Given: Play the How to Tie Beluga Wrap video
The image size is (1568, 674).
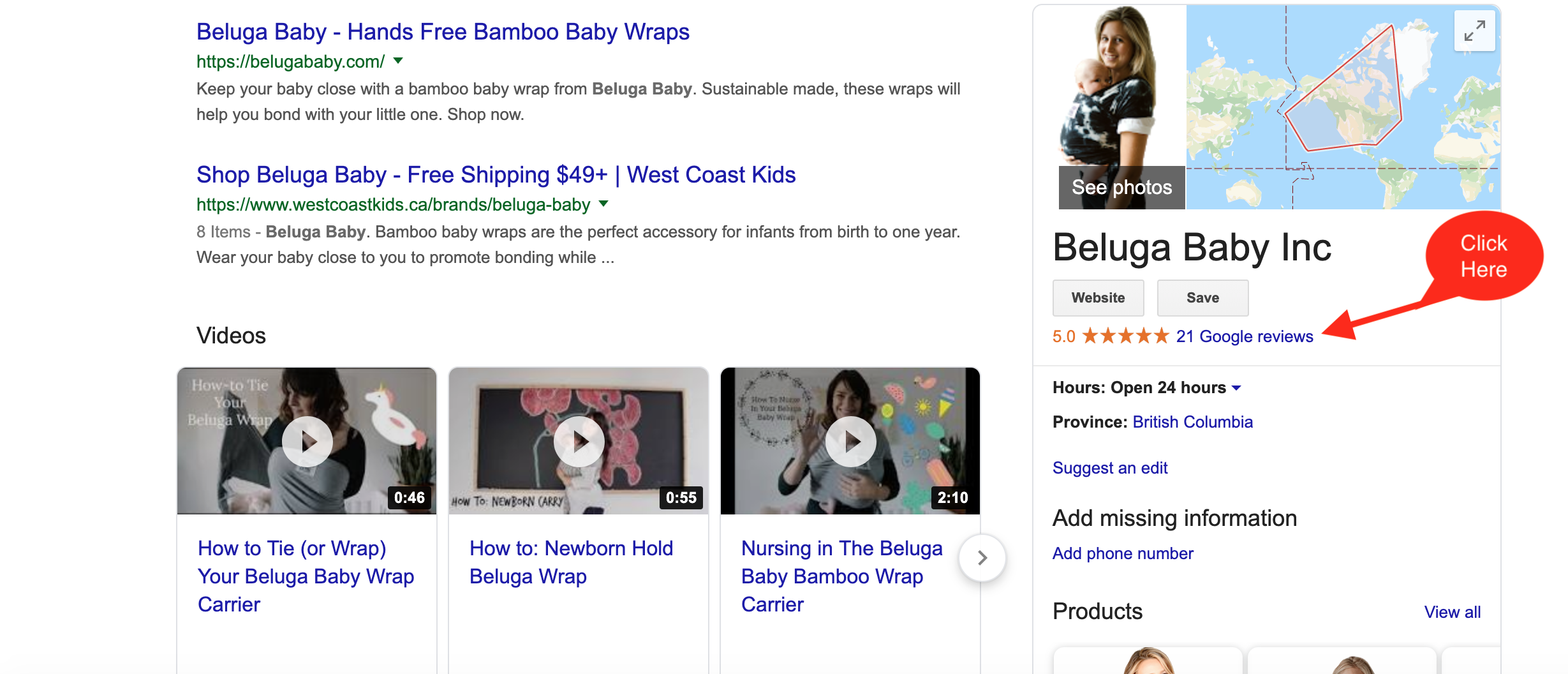Looking at the screenshot, I should [x=307, y=441].
